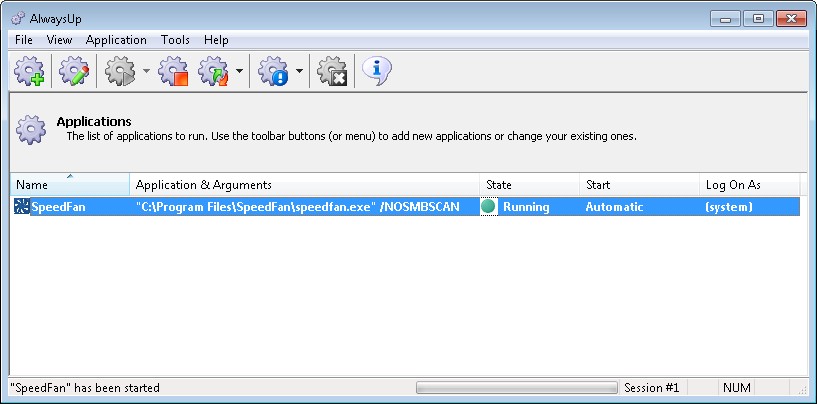This screenshot has height=404, width=817.
Task: Open the Tools menu
Action: tap(175, 40)
